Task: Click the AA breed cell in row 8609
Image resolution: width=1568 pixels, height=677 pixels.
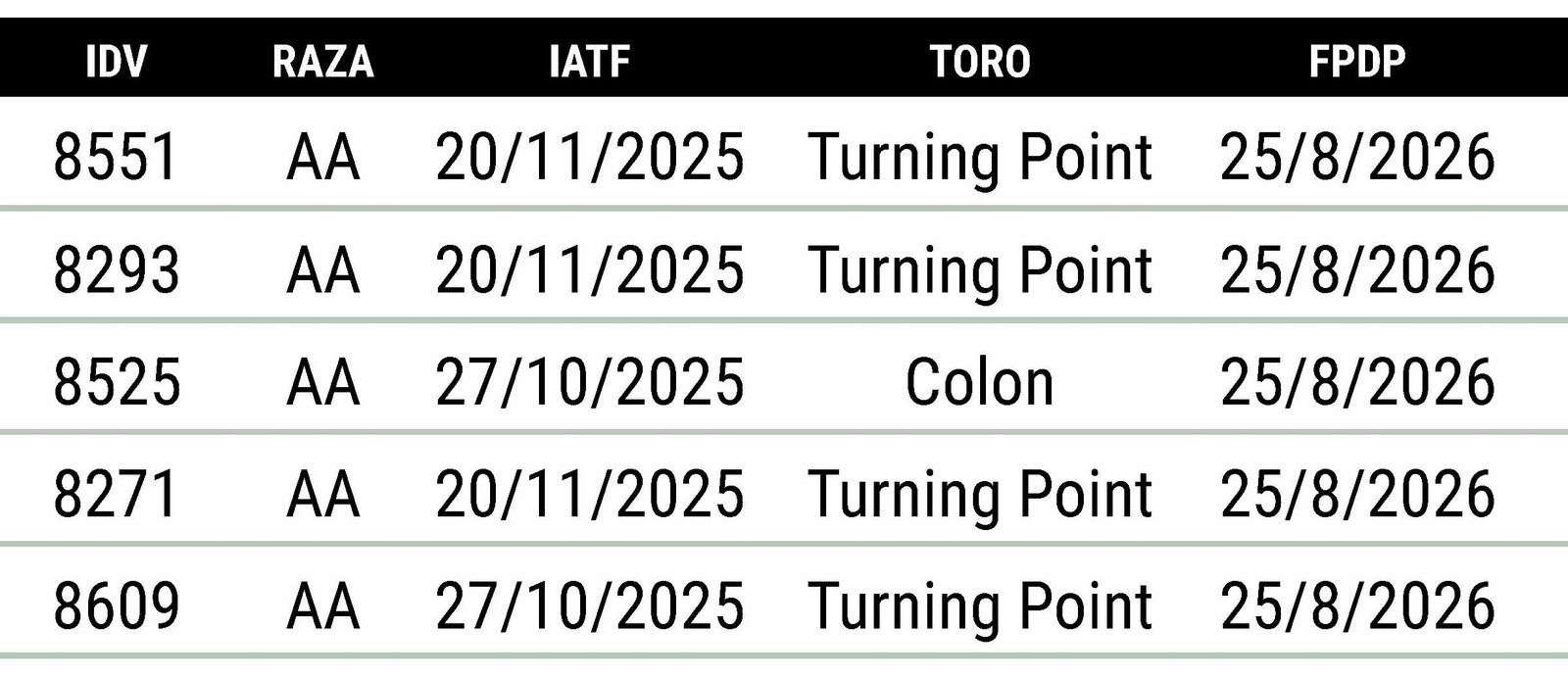Action: (x=323, y=605)
